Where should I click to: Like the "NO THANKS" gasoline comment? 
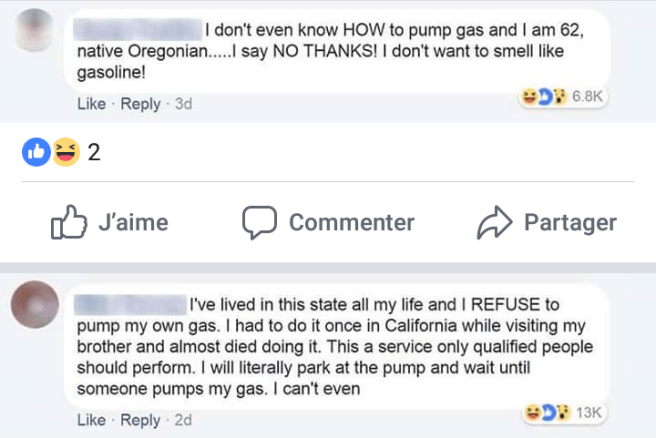90,104
